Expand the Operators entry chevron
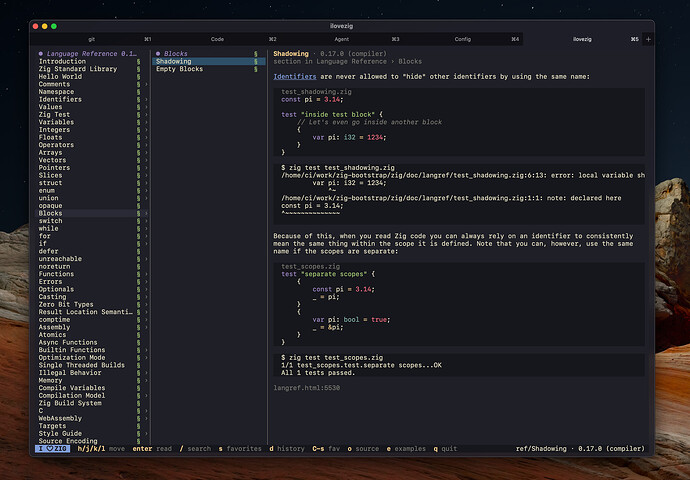Viewport: 690px width, 480px height. pyautogui.click(x=146, y=145)
